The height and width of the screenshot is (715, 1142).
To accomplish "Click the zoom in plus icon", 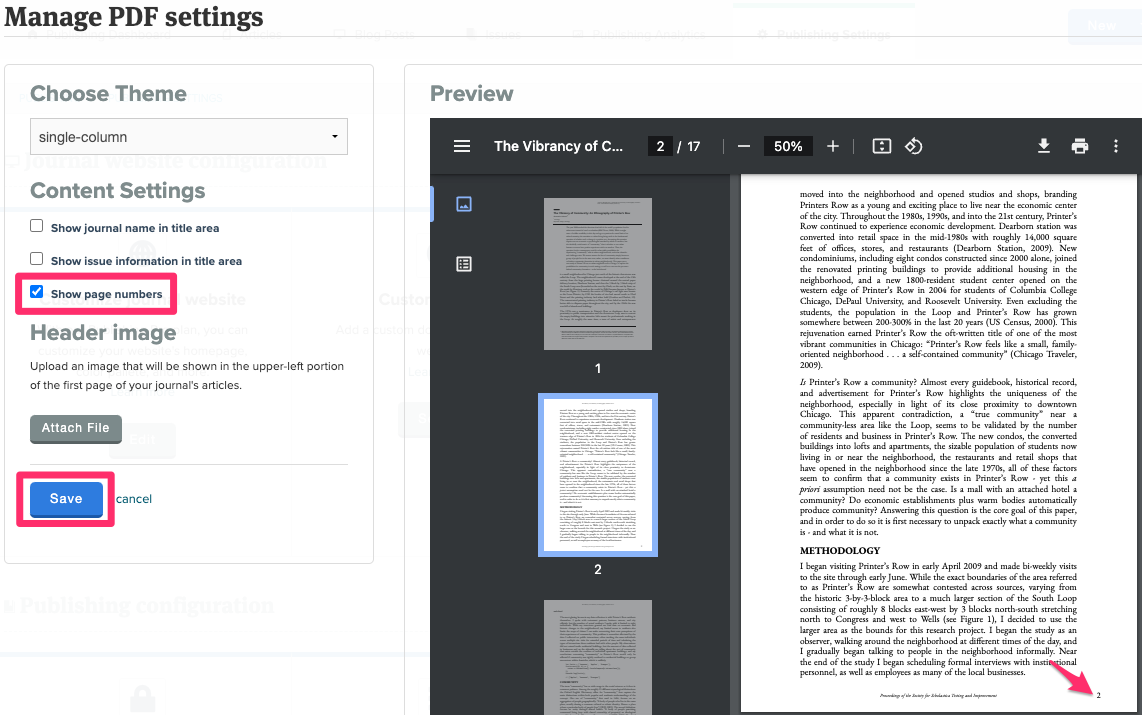I will coord(832,146).
